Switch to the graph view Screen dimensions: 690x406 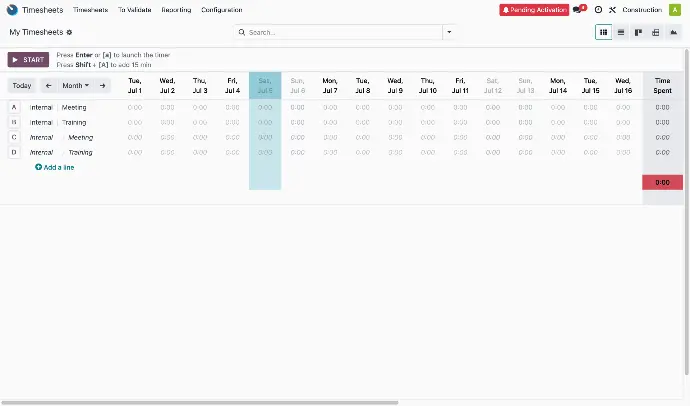pos(674,32)
